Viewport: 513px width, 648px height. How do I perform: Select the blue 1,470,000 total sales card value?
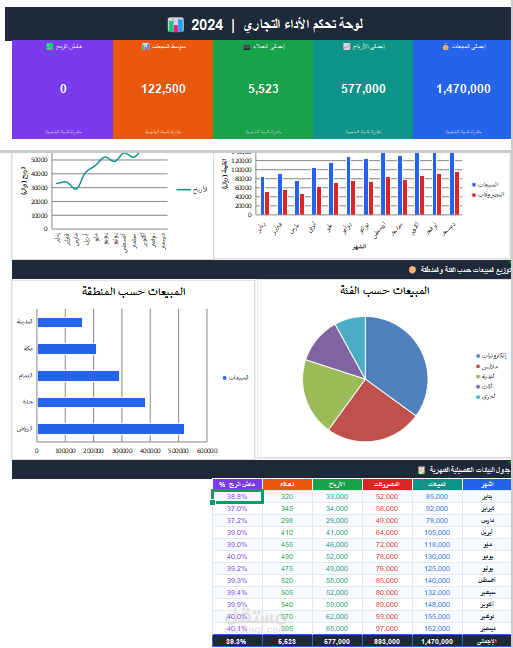click(463, 89)
